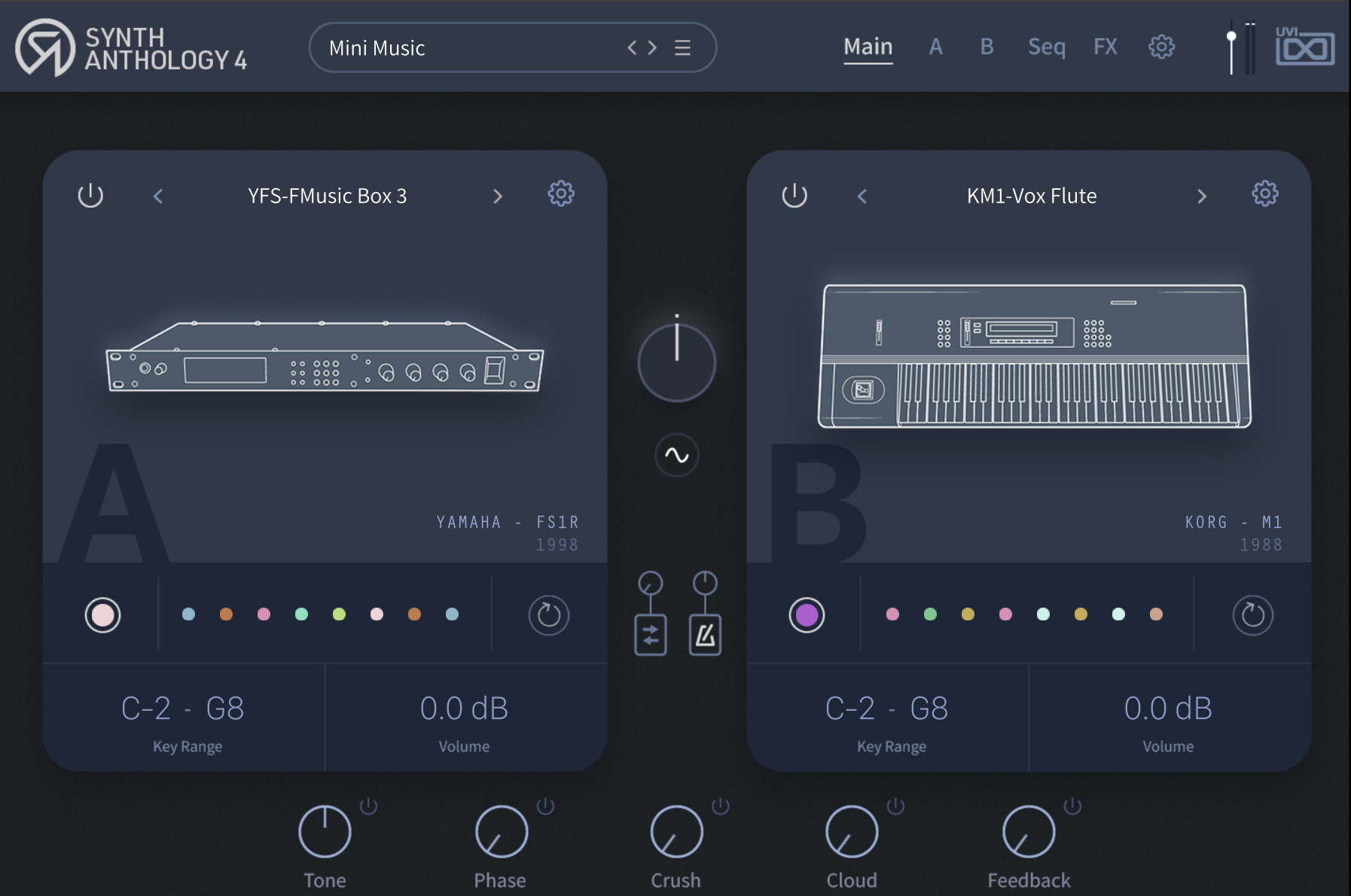Viewport: 1351px width, 896px height.
Task: Click the global settings gear in header
Action: tap(1161, 47)
